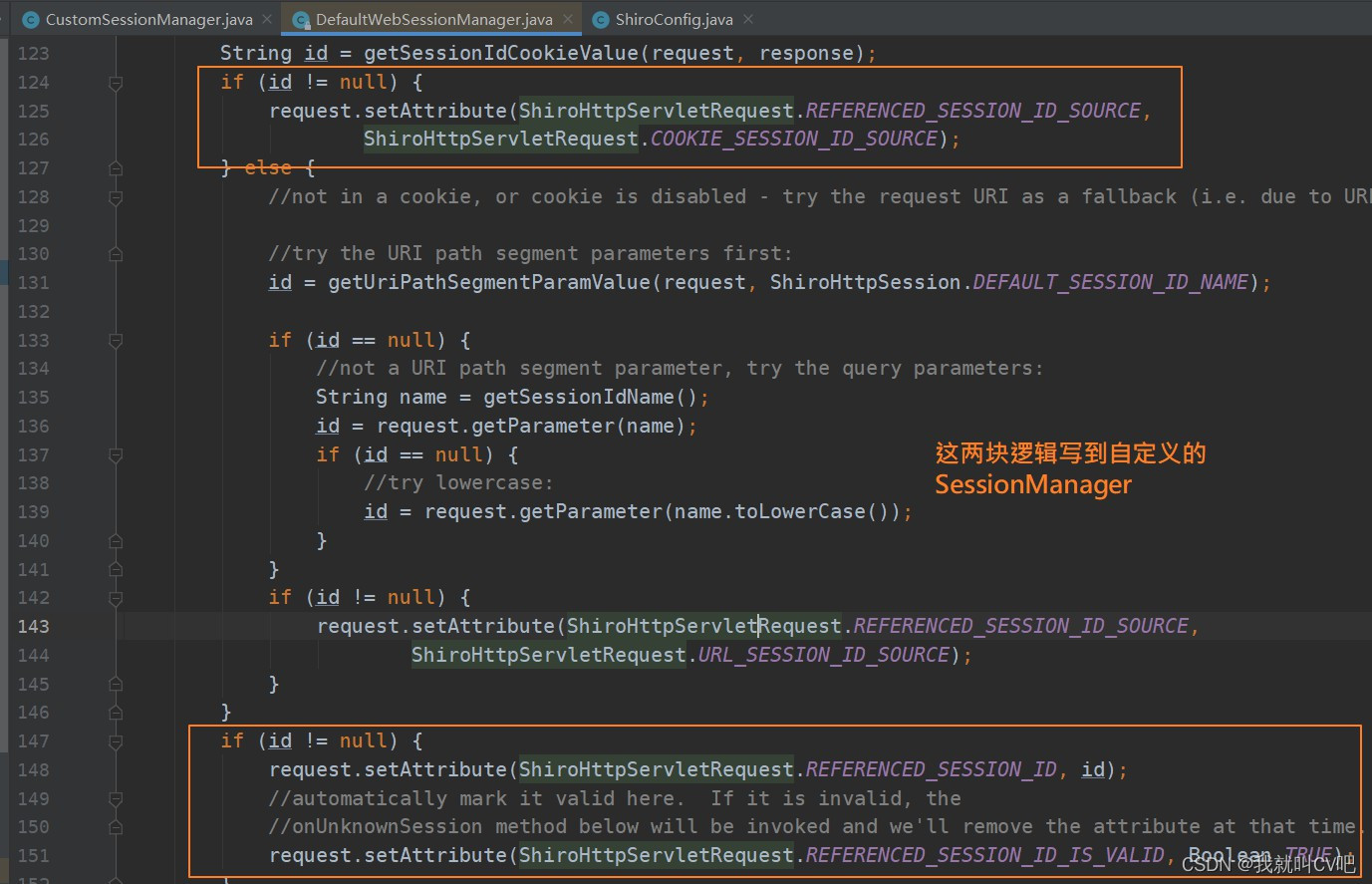The height and width of the screenshot is (884, 1372).
Task: Collapse the if block at line 137
Action: 116,455
